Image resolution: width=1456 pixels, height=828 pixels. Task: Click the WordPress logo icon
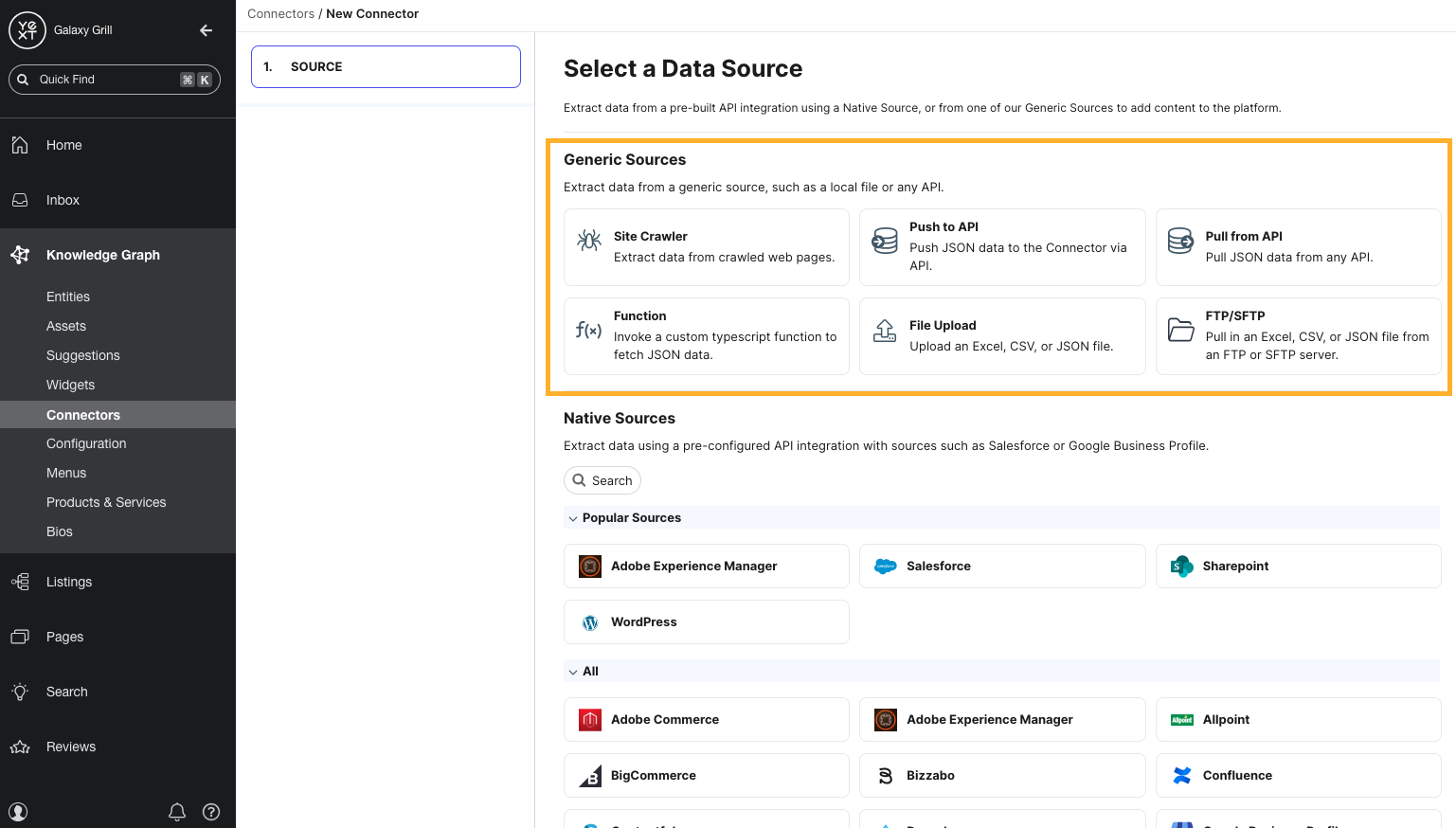coord(590,622)
